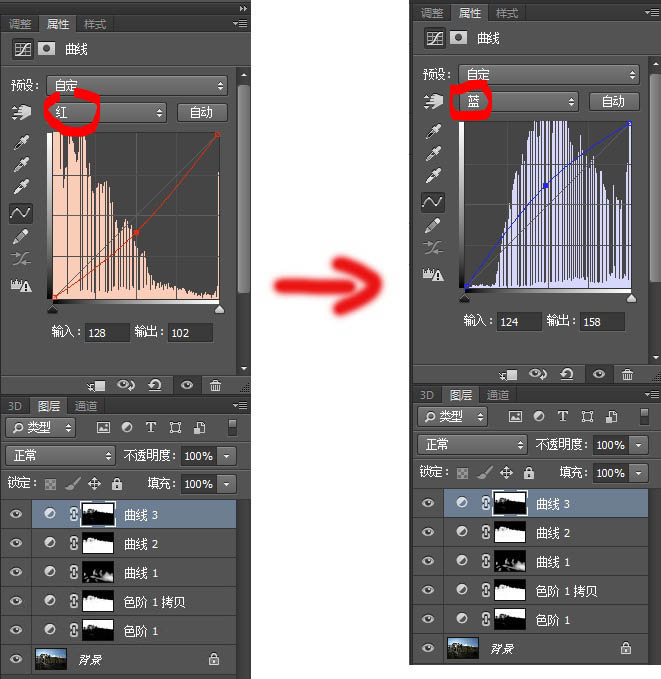Pick the gray point eyedropper in left panel

(x=21, y=165)
